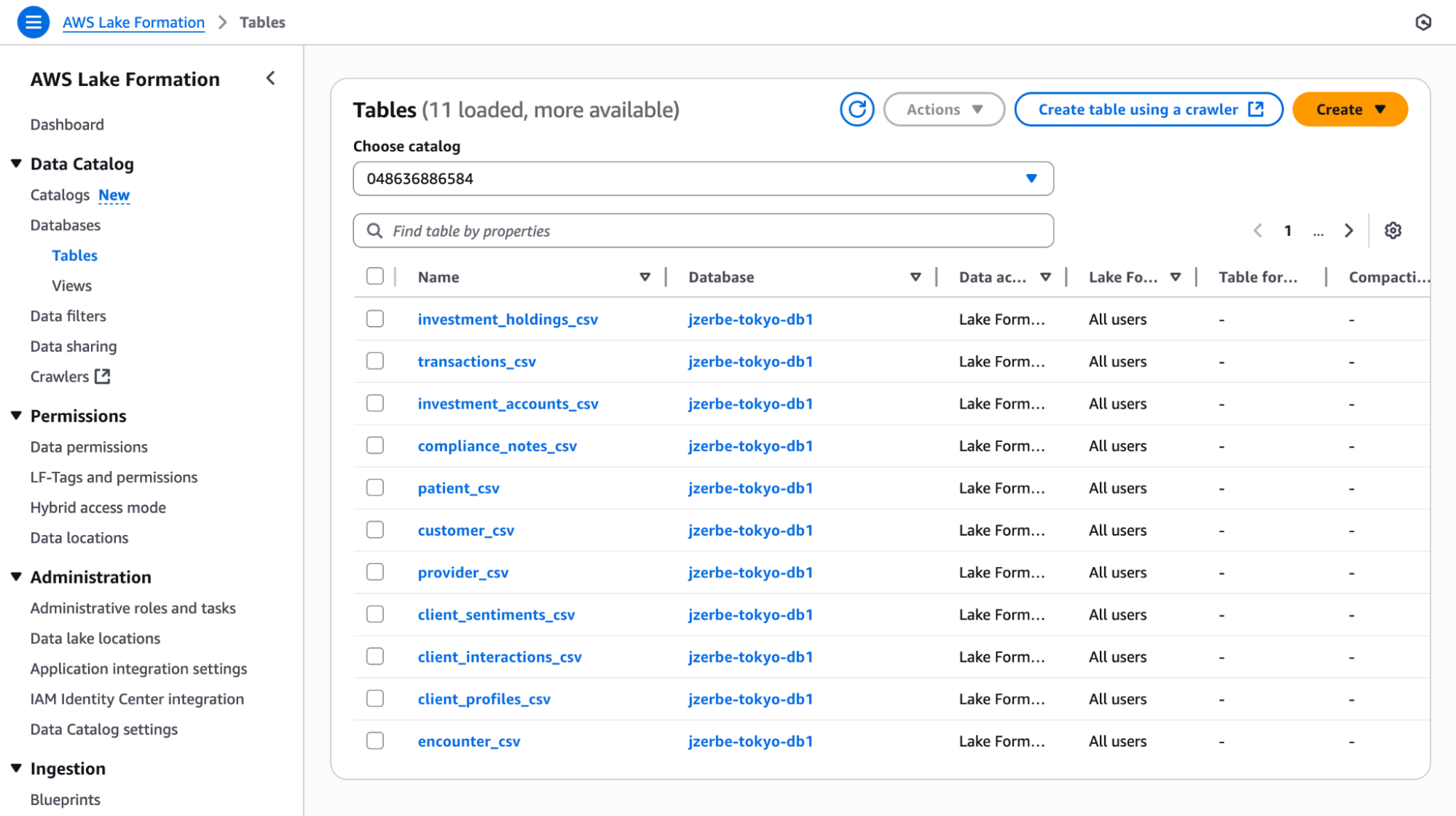Open the hamburger navigation menu

[33, 22]
